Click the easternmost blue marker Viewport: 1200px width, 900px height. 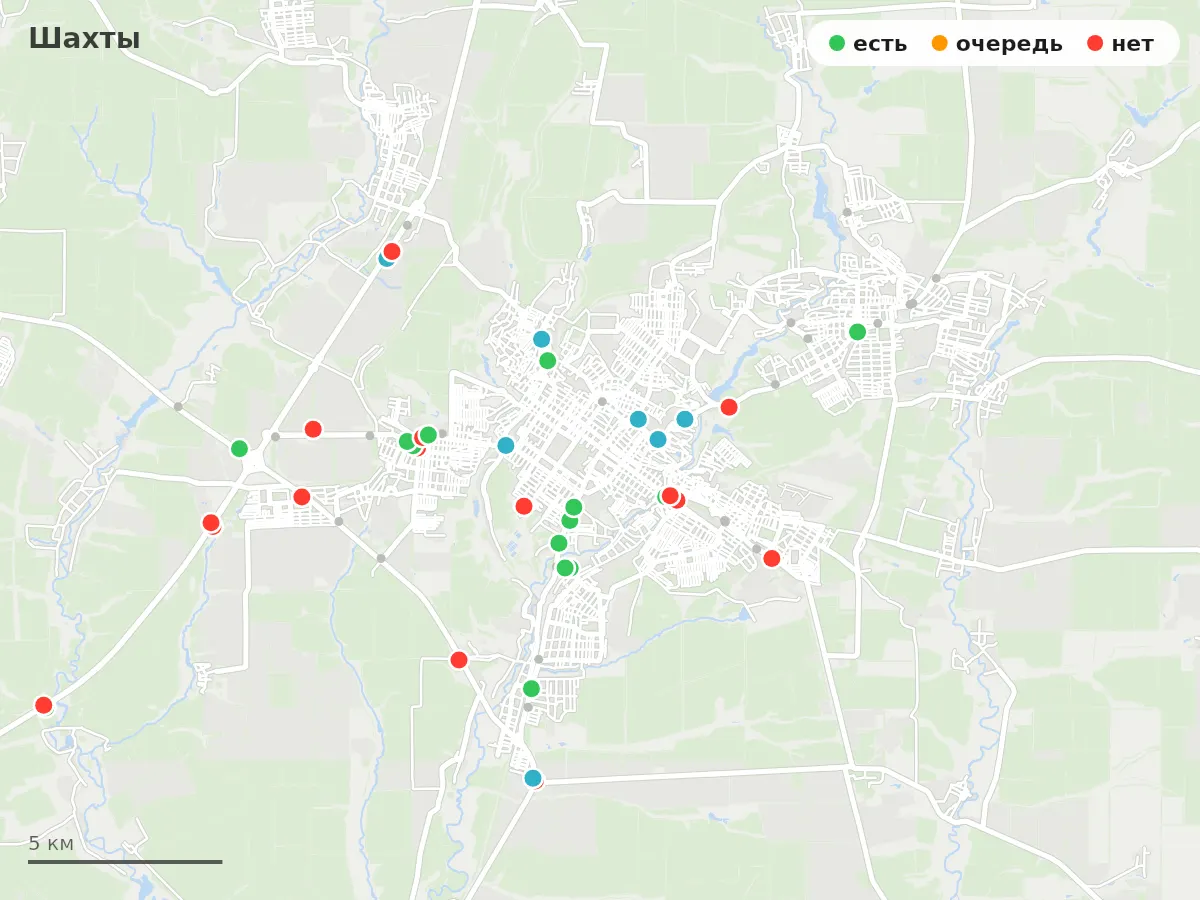point(684,419)
